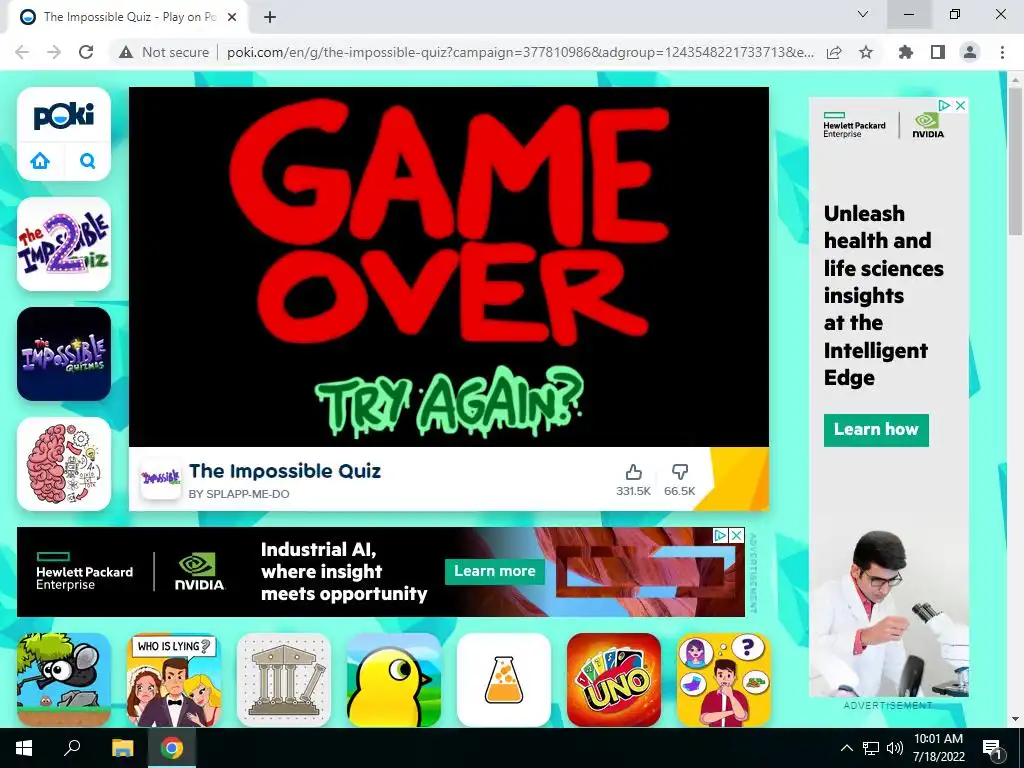This screenshot has width=1024, height=768.
Task: Click scrollbar down arrow
Action: 1015,719
